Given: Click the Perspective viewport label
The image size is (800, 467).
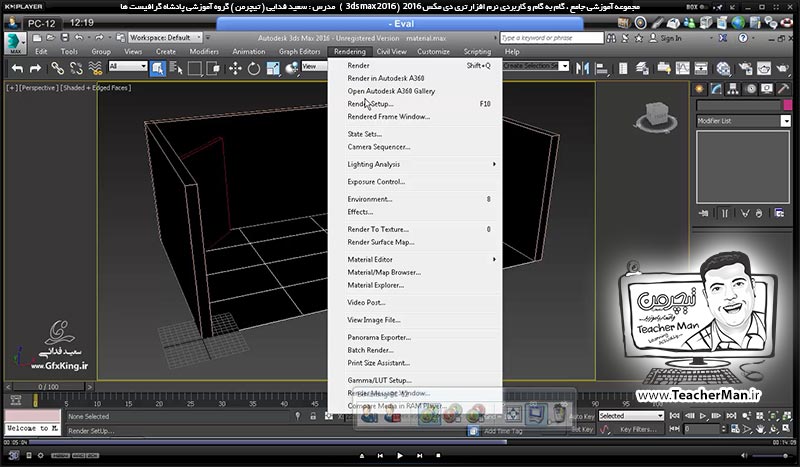Looking at the screenshot, I should pyautogui.click(x=38, y=88).
